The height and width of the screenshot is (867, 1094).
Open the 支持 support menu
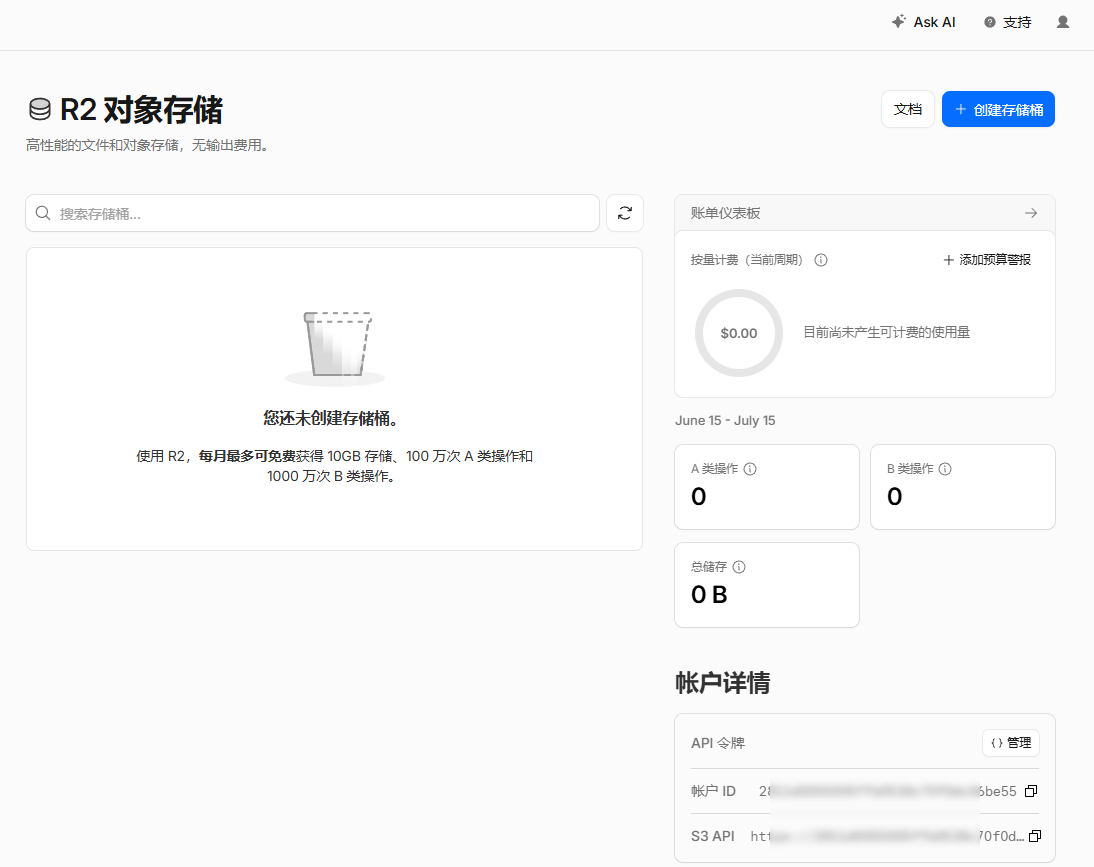1007,22
